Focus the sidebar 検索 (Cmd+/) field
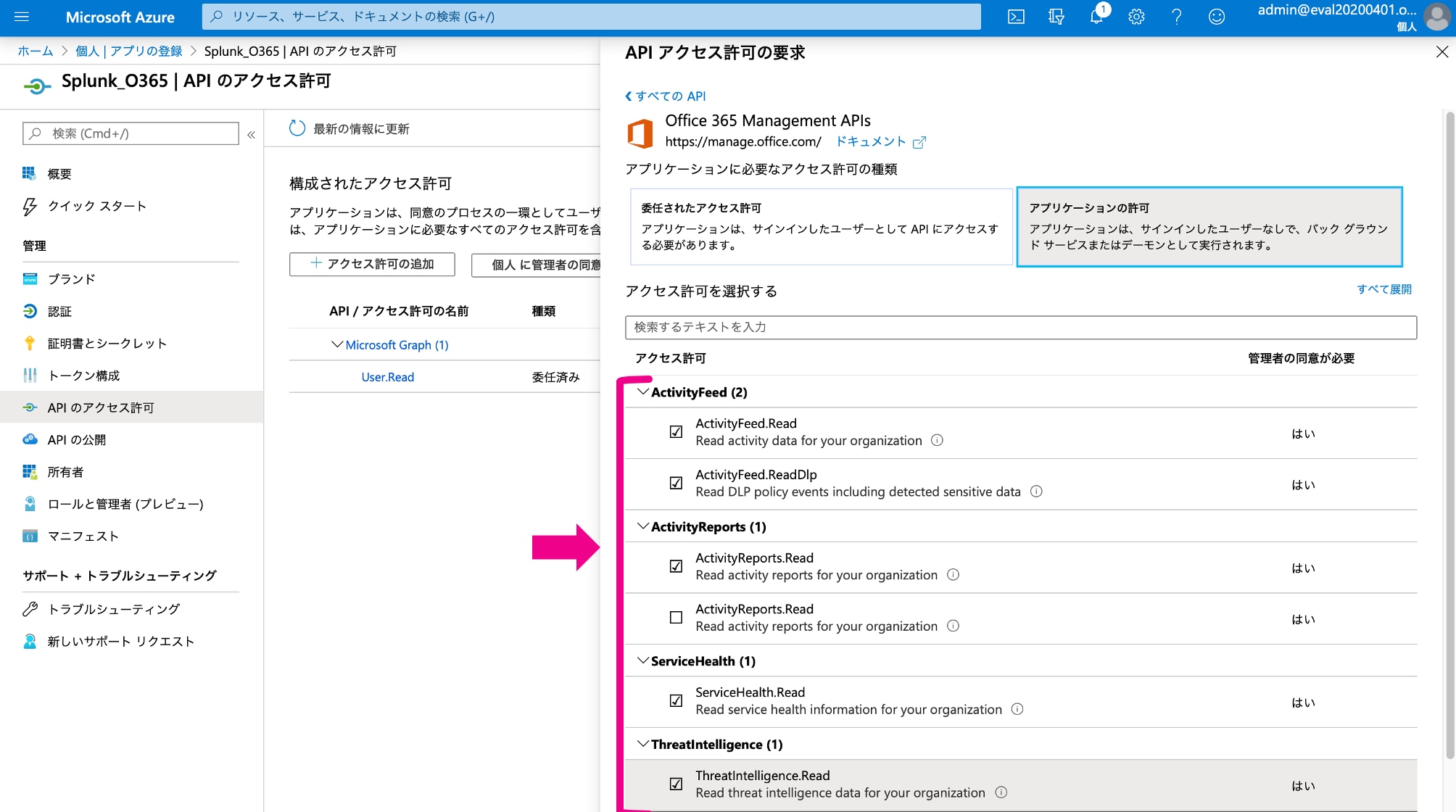Screen dimensions: 1456x812 (x=131, y=133)
